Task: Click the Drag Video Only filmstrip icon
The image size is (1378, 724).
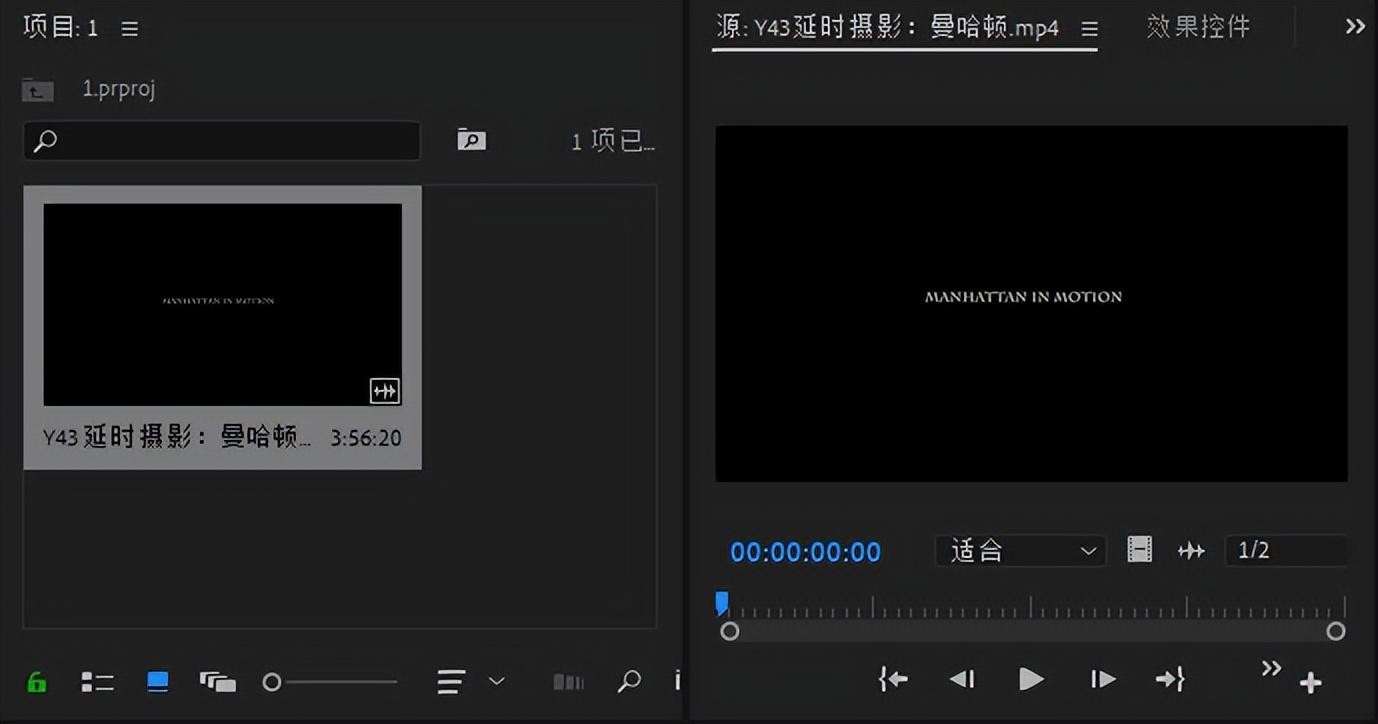Action: click(x=1140, y=549)
